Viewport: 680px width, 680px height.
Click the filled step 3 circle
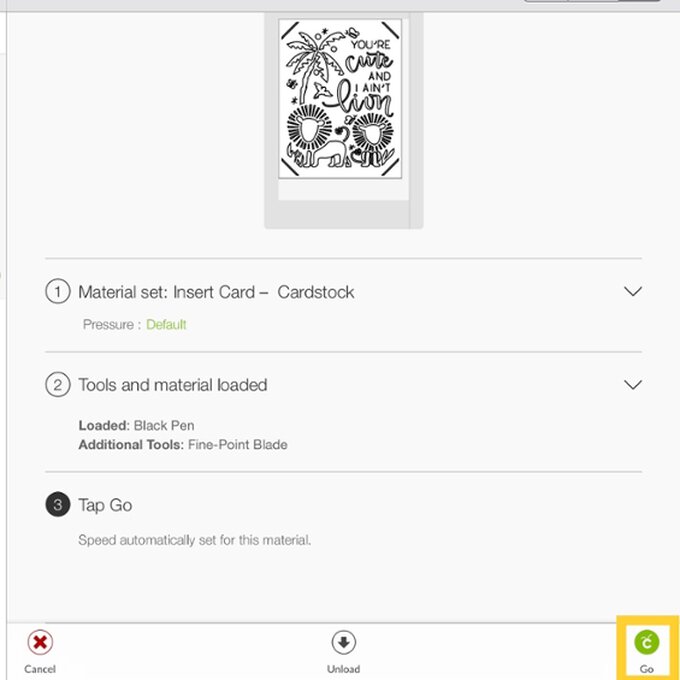click(58, 505)
